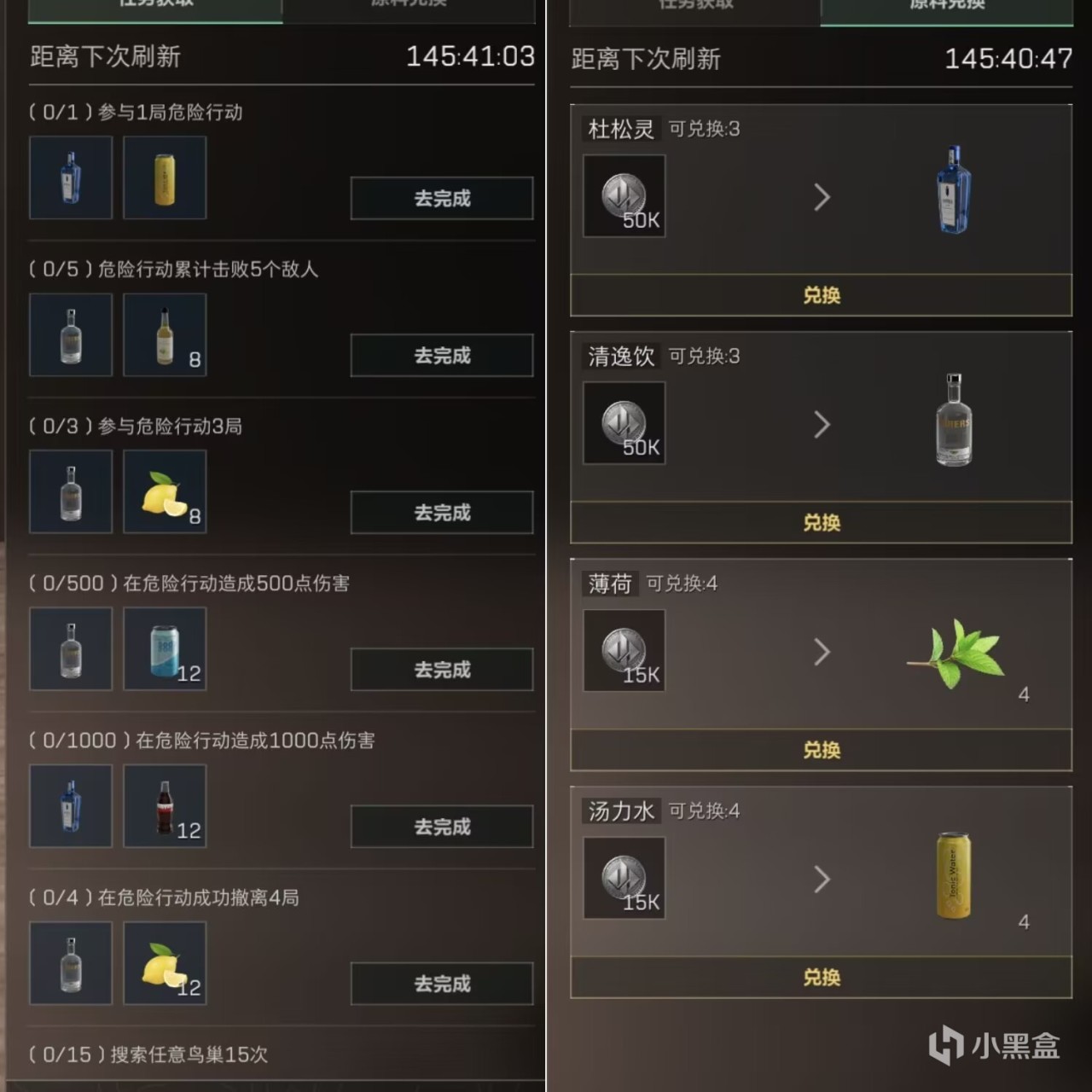
Task: Click the 15K coin icon for 汤力水
Action: pos(624,878)
